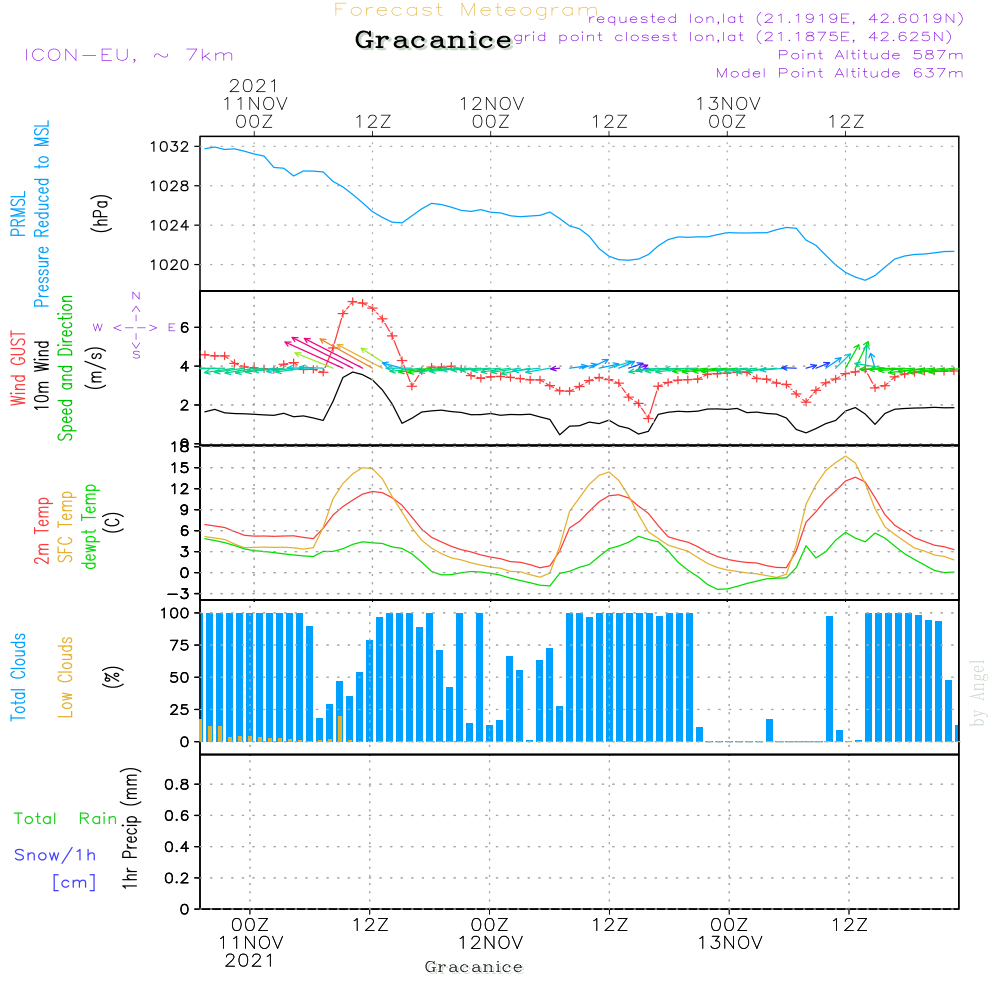Click the 'Point Altitude 587m' text

(x=871, y=55)
